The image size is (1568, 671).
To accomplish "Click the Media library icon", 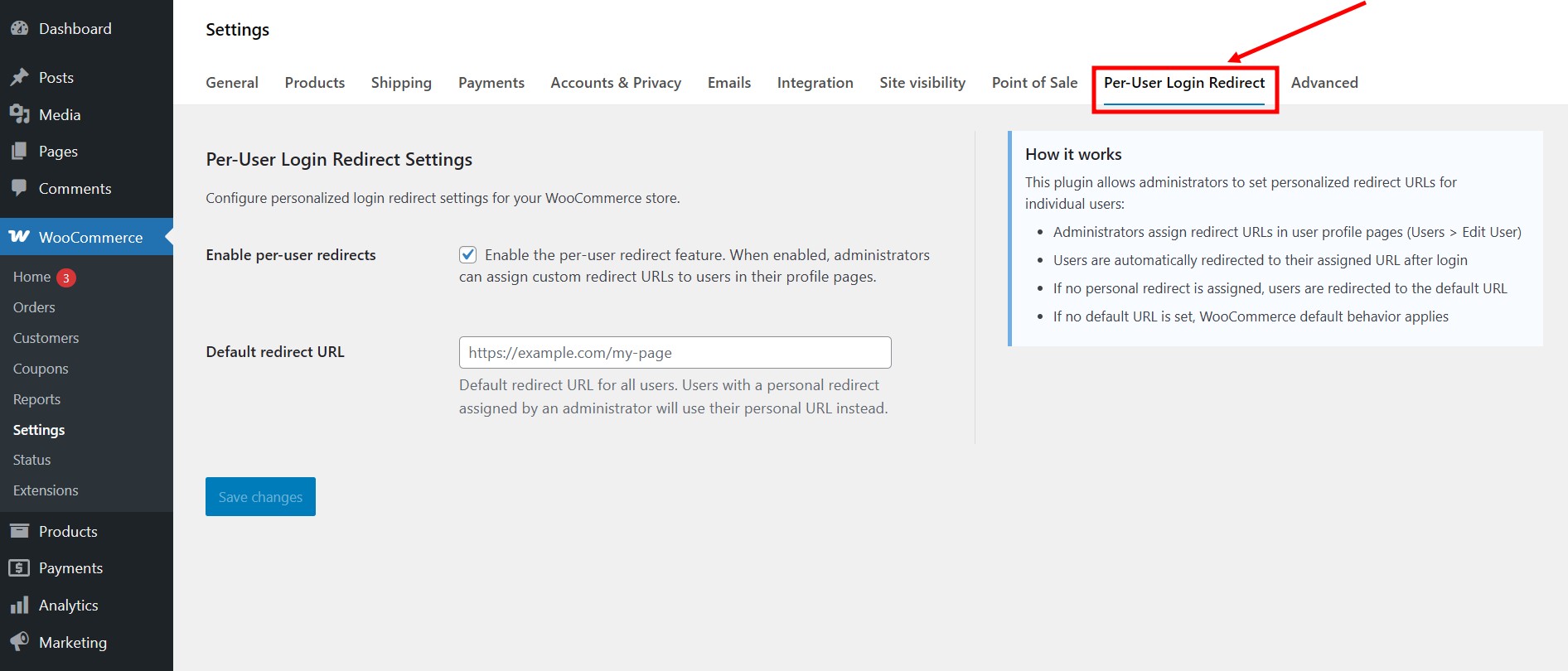I will click(19, 114).
